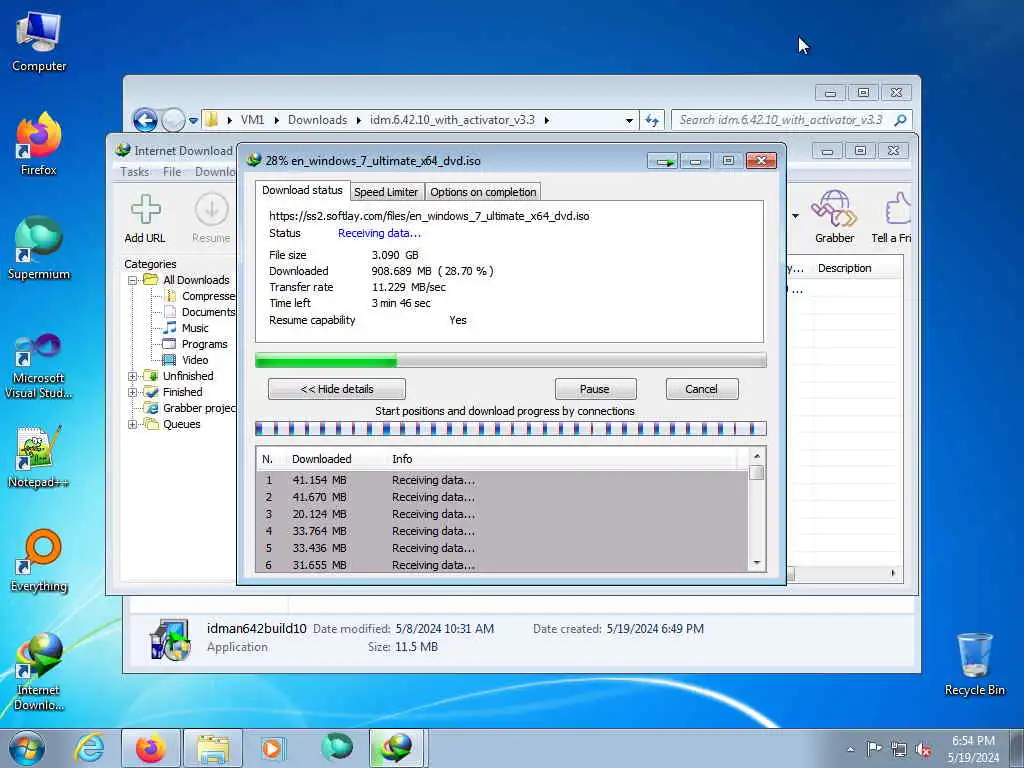Open the Tasks menu in IDM
This screenshot has width=1024, height=768.
pyautogui.click(x=135, y=172)
